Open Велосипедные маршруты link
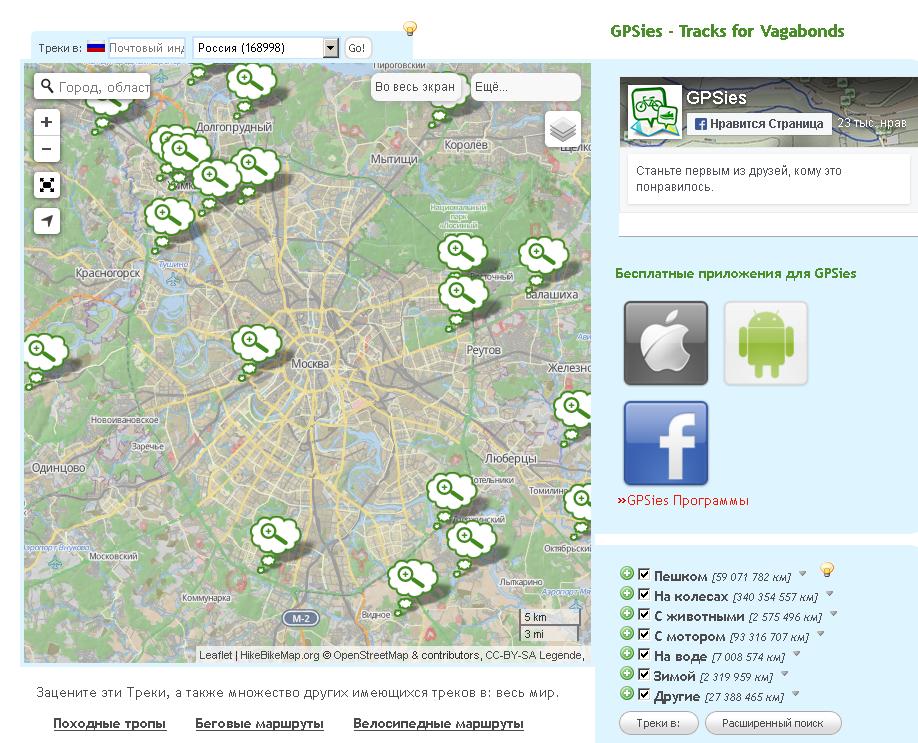Viewport: 918px width, 743px height. tap(439, 724)
